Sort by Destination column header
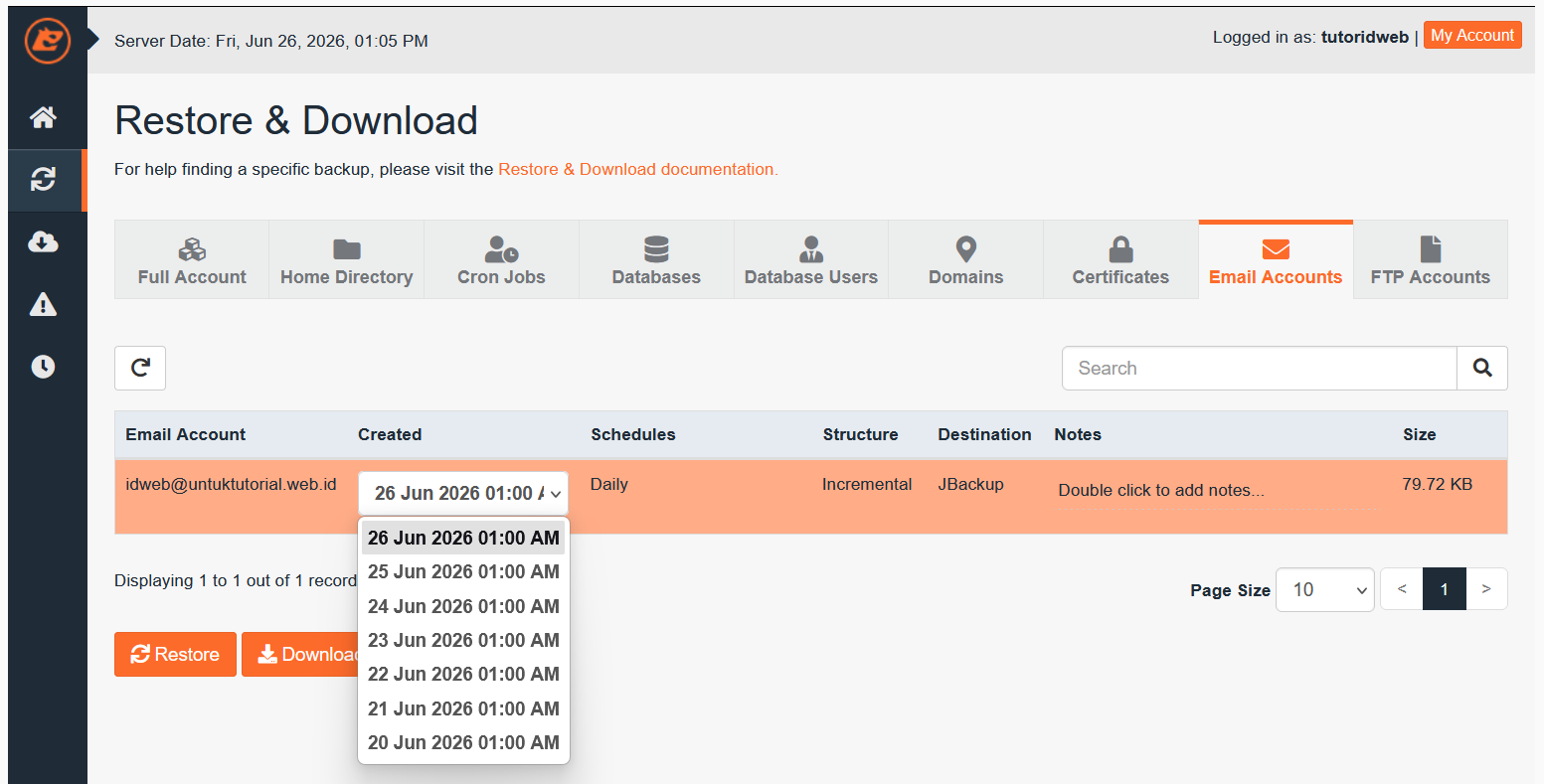The height and width of the screenshot is (784, 1544). [x=984, y=434]
